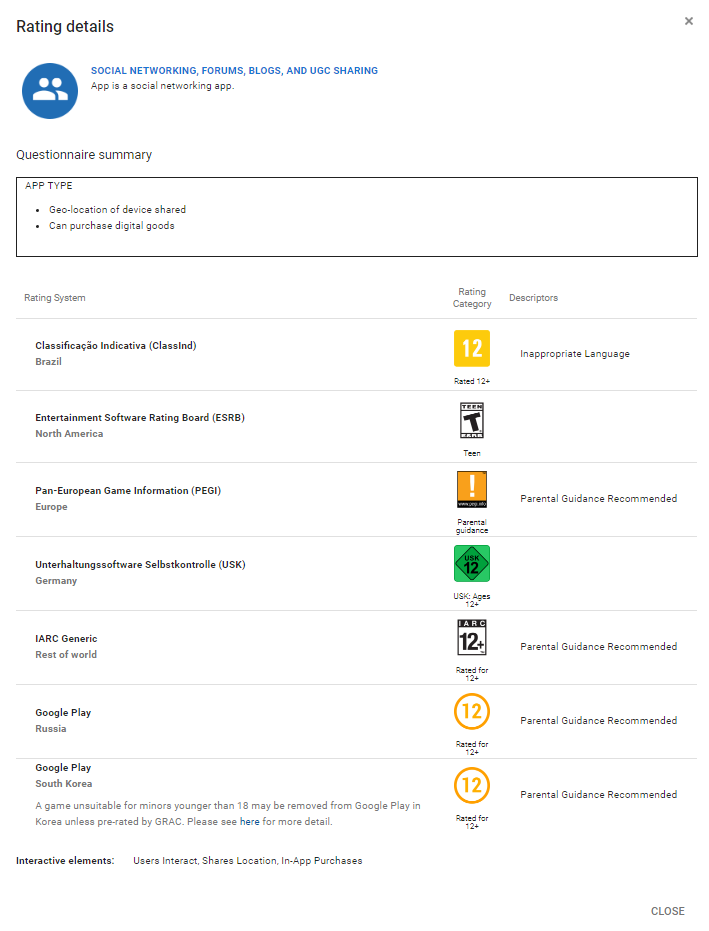Click the Inappropriate Language descriptor text
The image size is (709, 931).
[x=575, y=354]
